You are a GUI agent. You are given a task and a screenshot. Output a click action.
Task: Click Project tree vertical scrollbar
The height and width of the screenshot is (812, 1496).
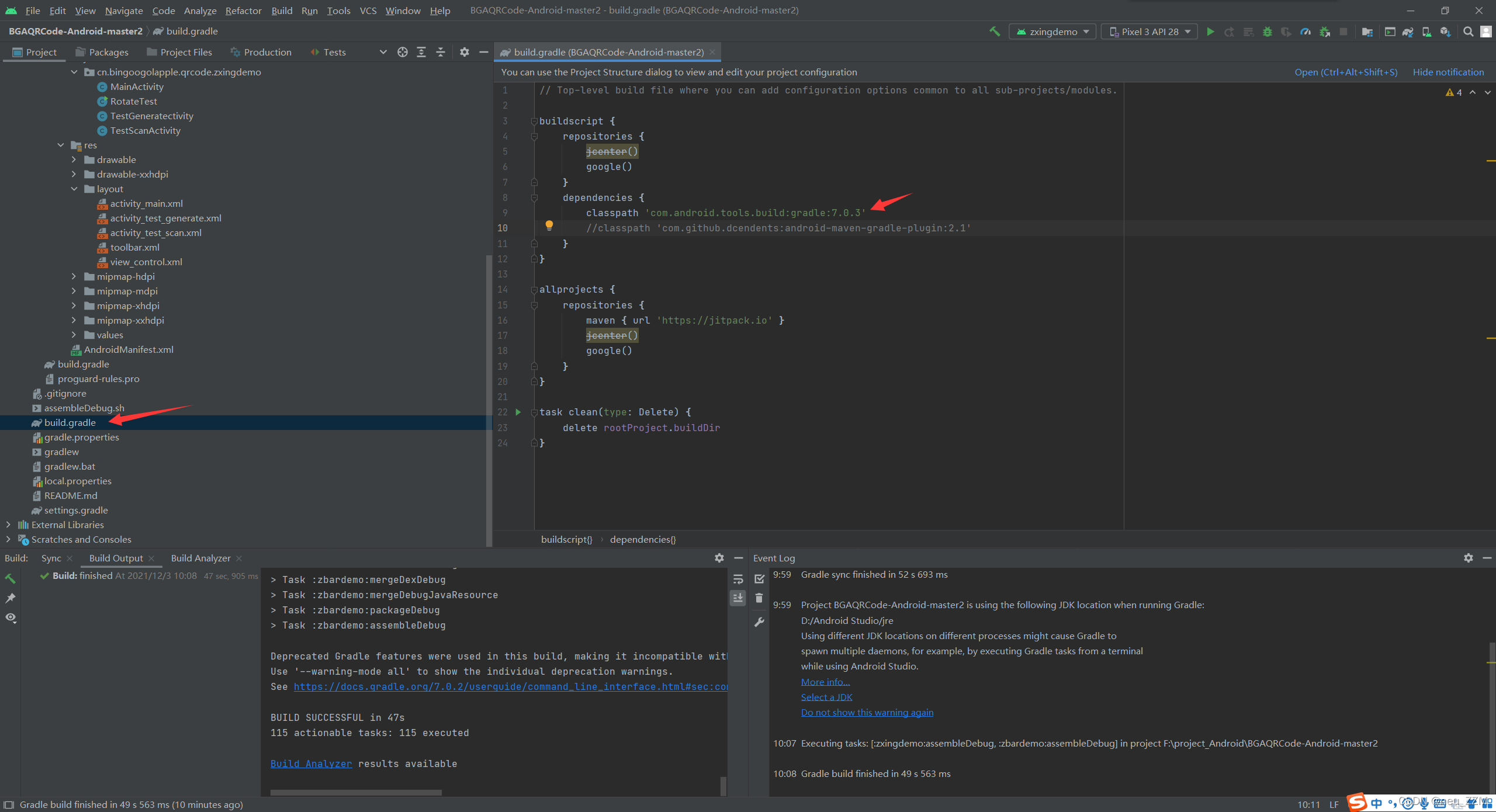(x=489, y=400)
